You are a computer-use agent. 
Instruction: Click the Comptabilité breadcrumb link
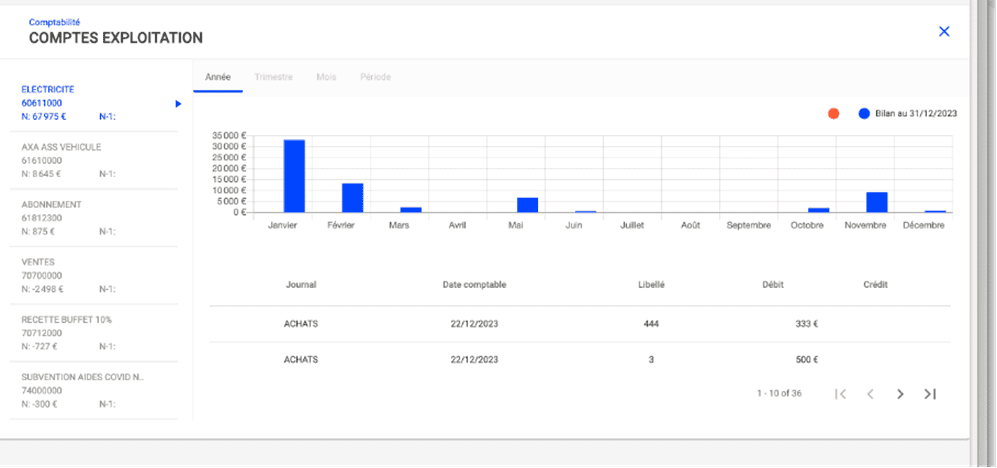pyautogui.click(x=54, y=21)
